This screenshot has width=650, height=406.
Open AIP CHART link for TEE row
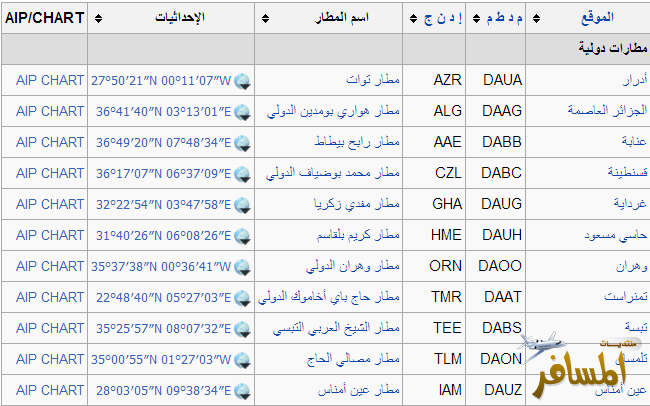coord(50,328)
